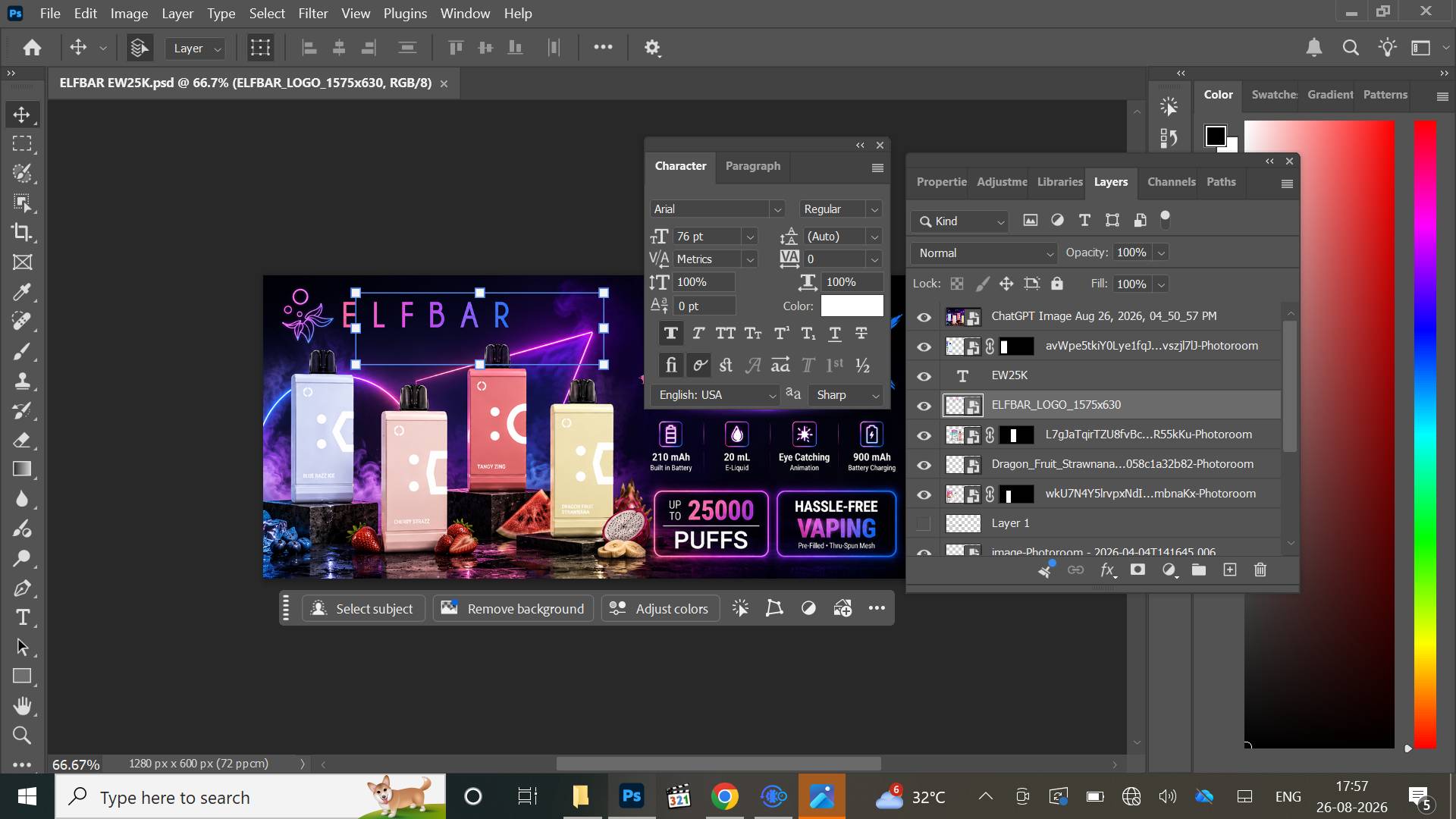Select the Hand tool
Viewport: 1456px width, 819px height.
point(22,706)
